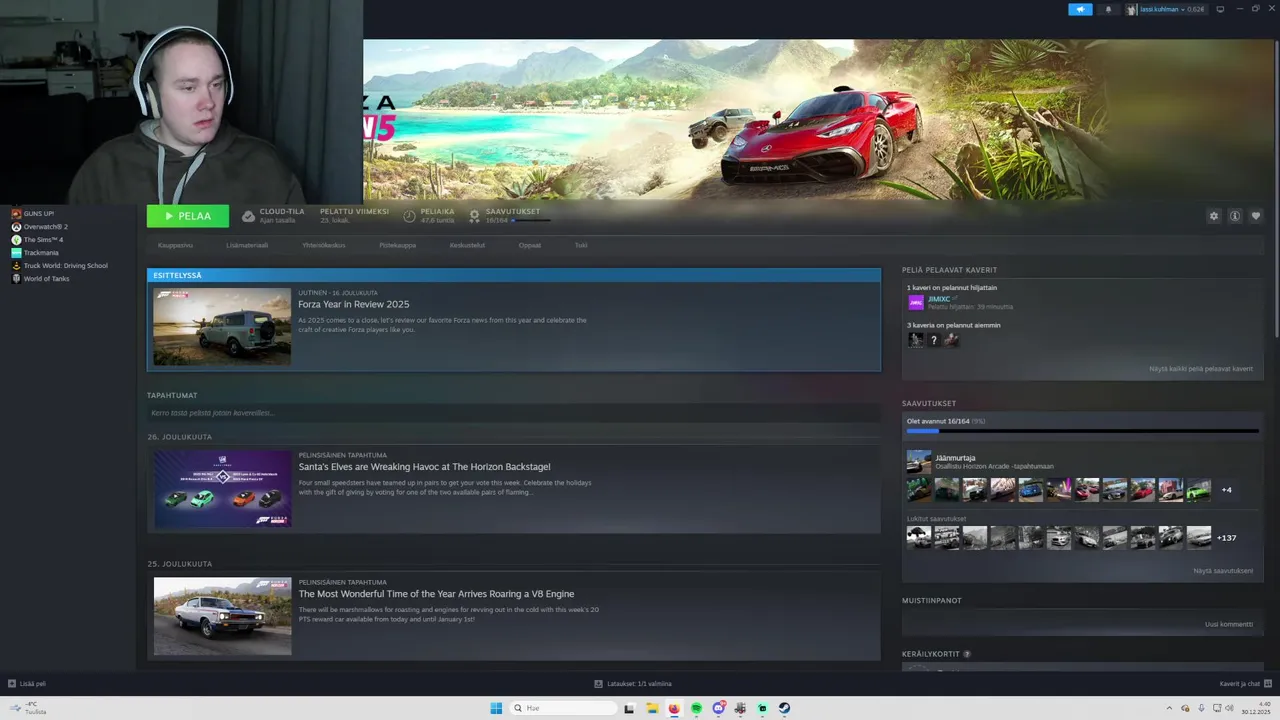The image size is (1280, 720).
Task: Expand the system tray hidden icons chevron
Action: pyautogui.click(x=1169, y=708)
